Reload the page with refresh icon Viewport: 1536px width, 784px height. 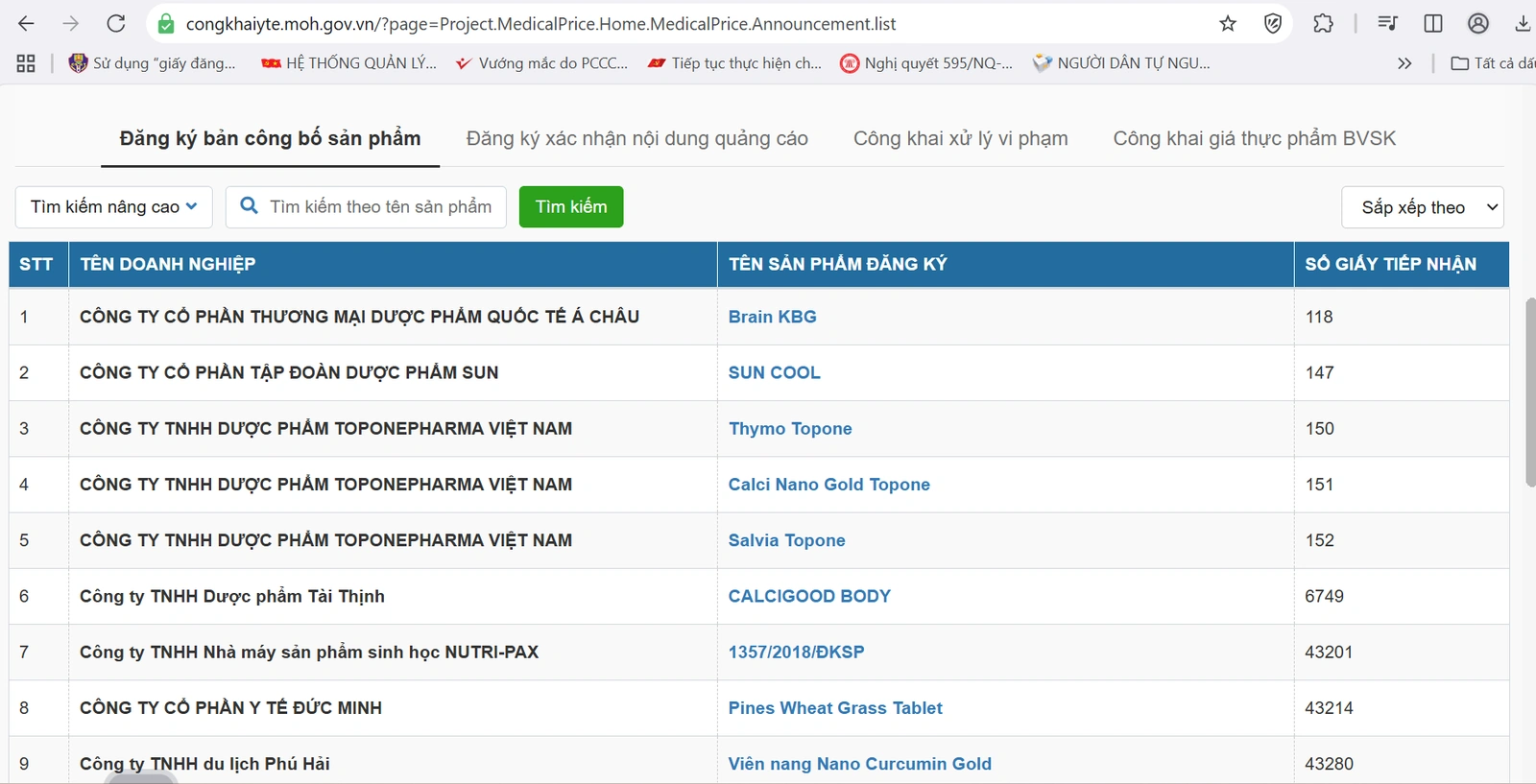116,24
